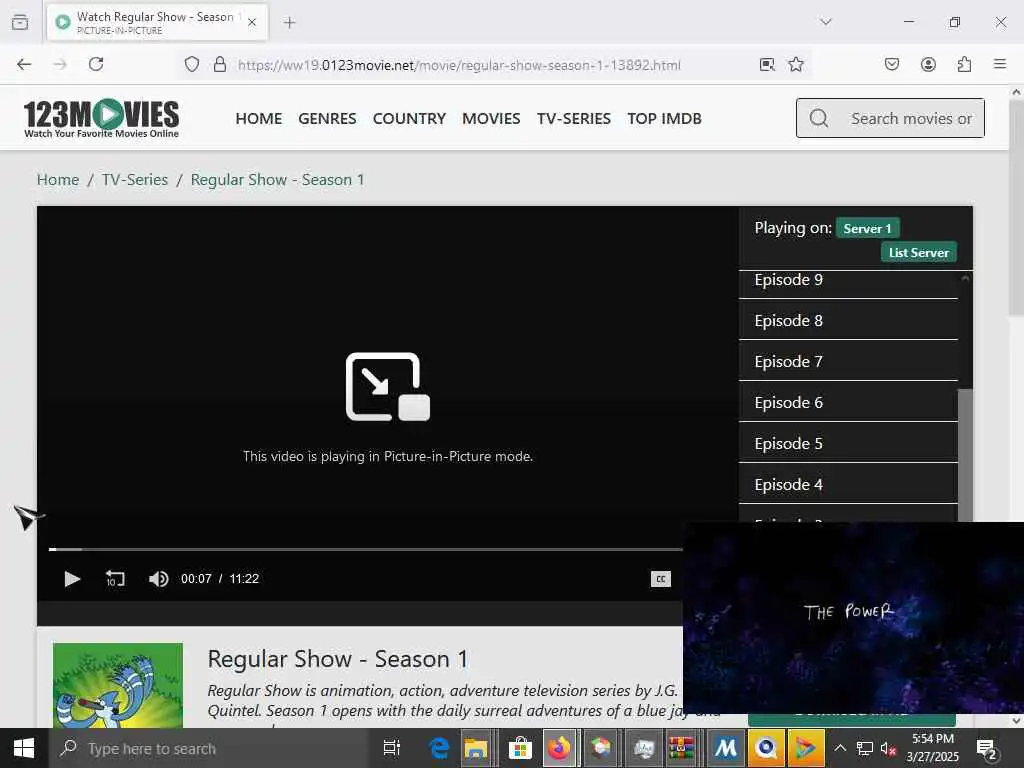Rewind 10 seconds in the video player

[x=115, y=579]
